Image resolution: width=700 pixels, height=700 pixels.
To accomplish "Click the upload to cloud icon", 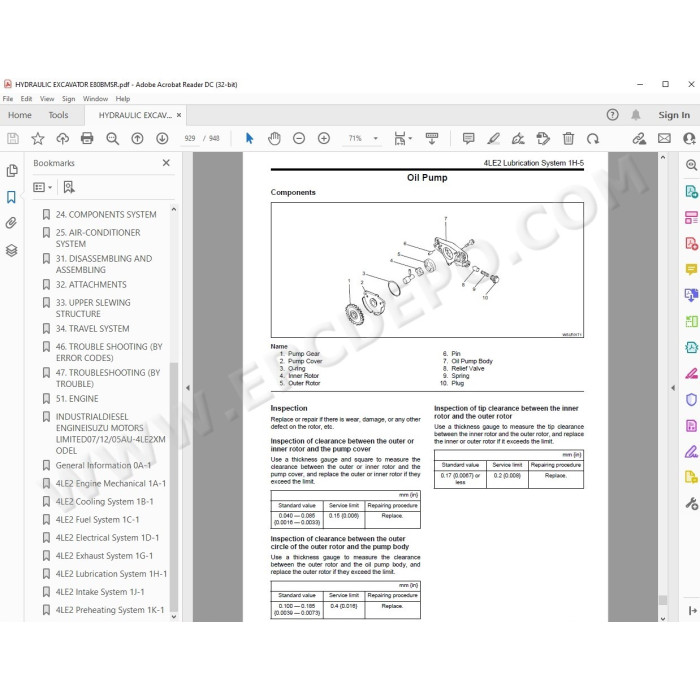I will coord(62,138).
